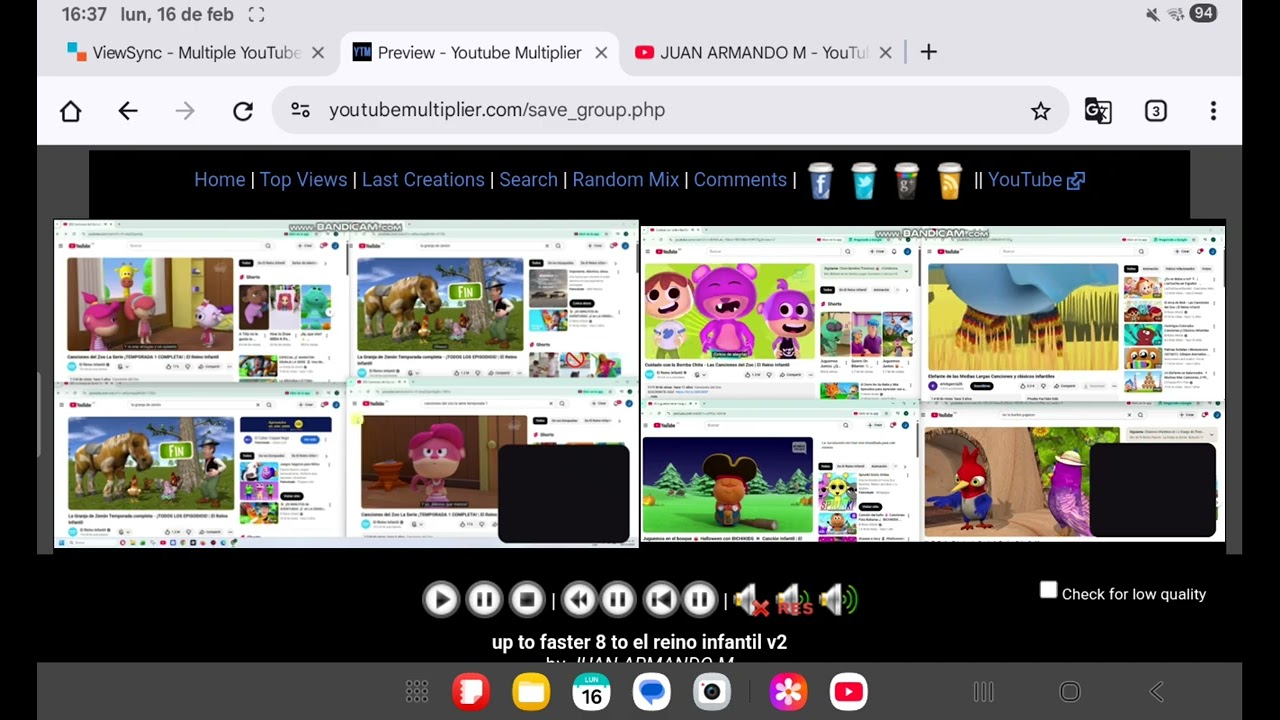This screenshot has height=720, width=1280.
Task: Click the pause button after rewind button
Action: pos(618,599)
